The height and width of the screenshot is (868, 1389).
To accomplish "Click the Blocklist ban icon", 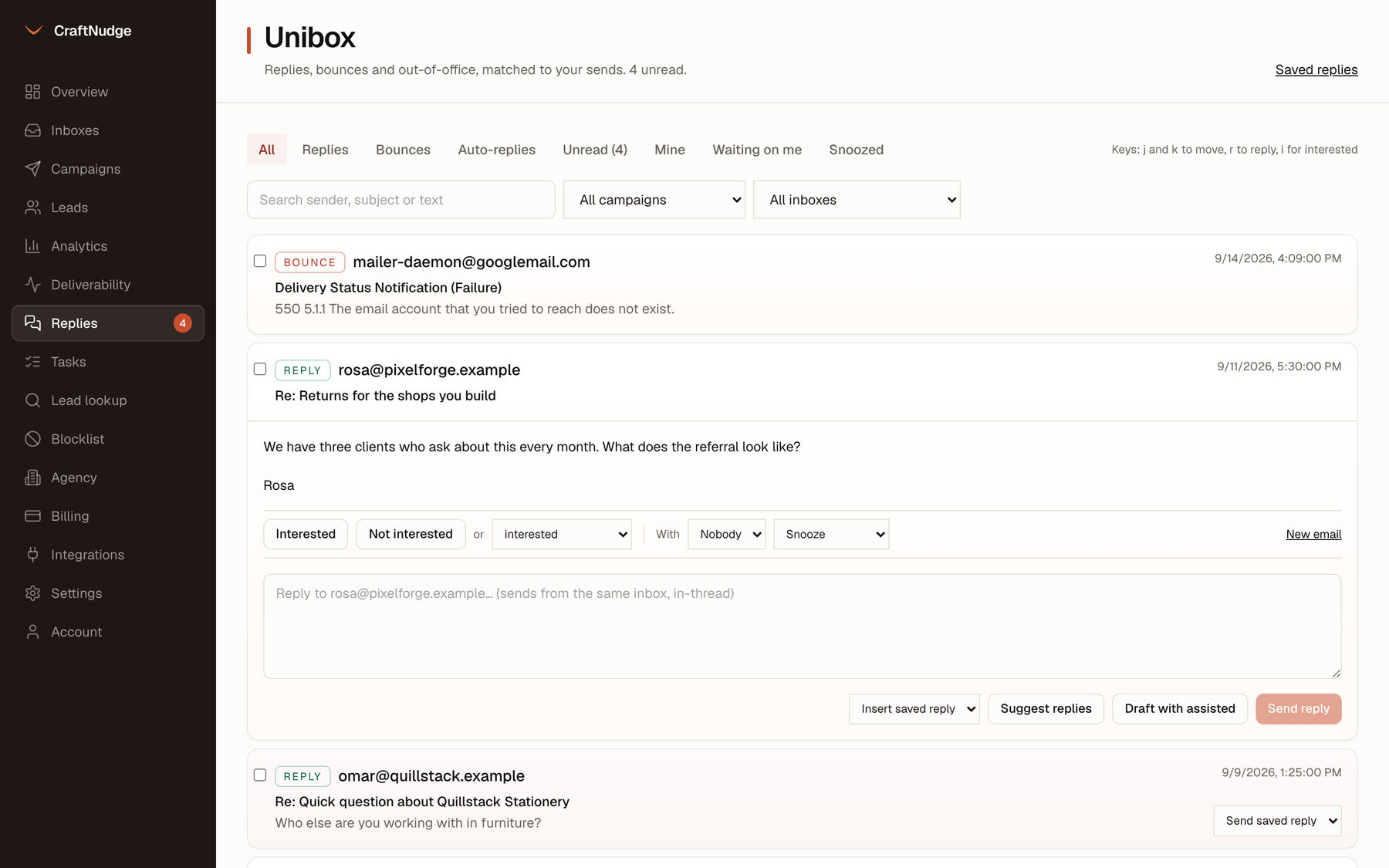I will 32,439.
